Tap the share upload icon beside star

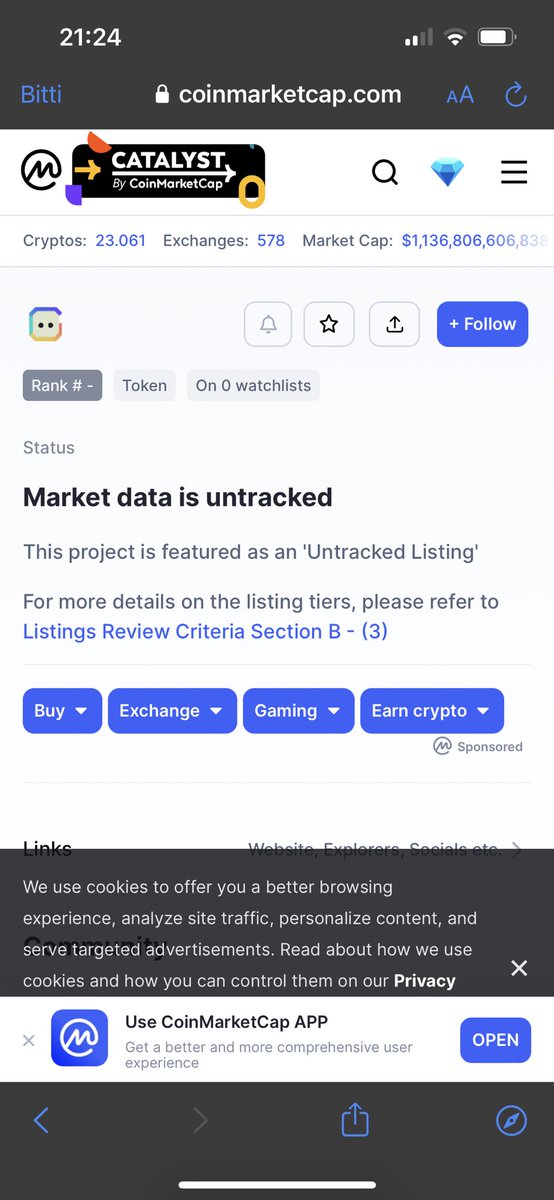[x=395, y=324]
